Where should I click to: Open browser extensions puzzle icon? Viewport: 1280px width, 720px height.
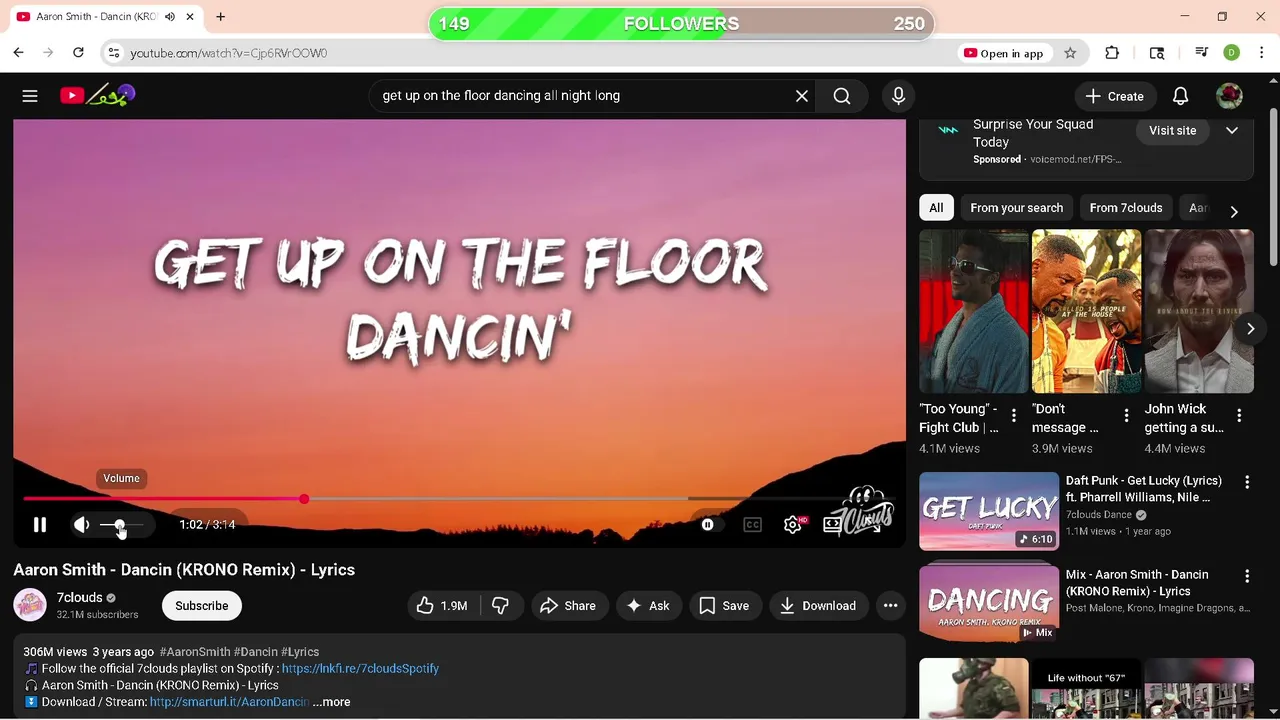(x=1112, y=53)
